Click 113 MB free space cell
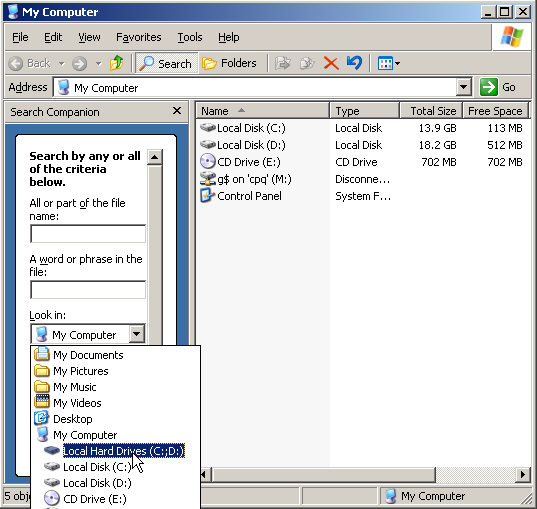Image resolution: width=537 pixels, height=509 pixels. [505, 128]
